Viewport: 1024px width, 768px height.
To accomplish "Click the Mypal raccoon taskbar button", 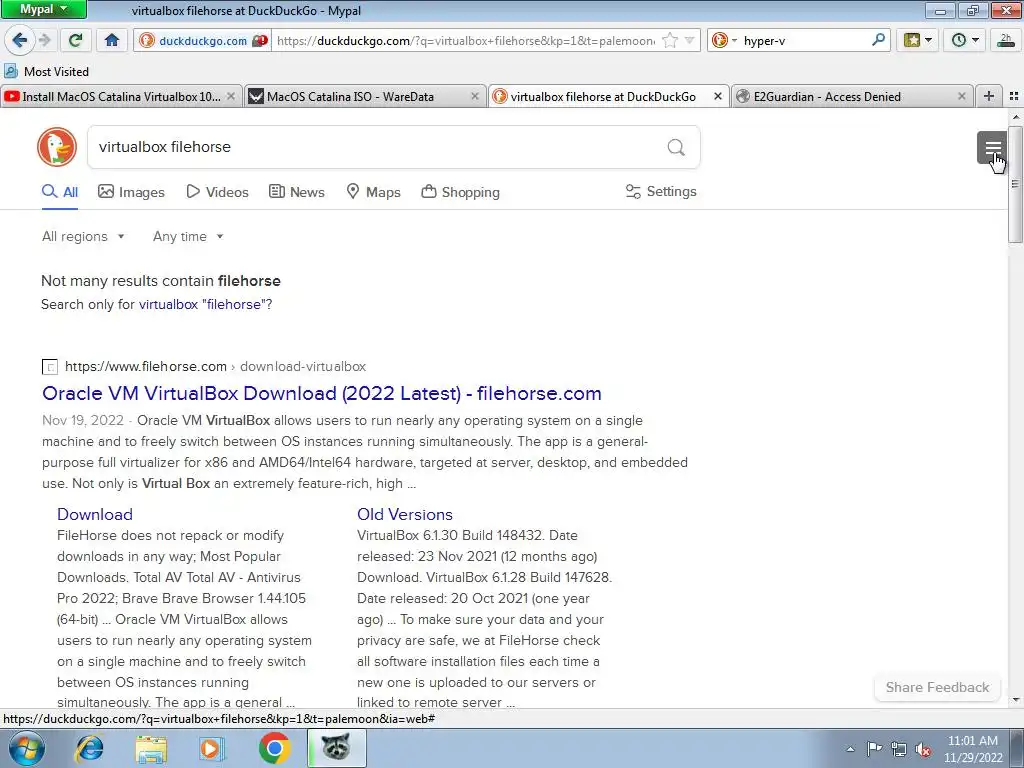I will pos(336,748).
